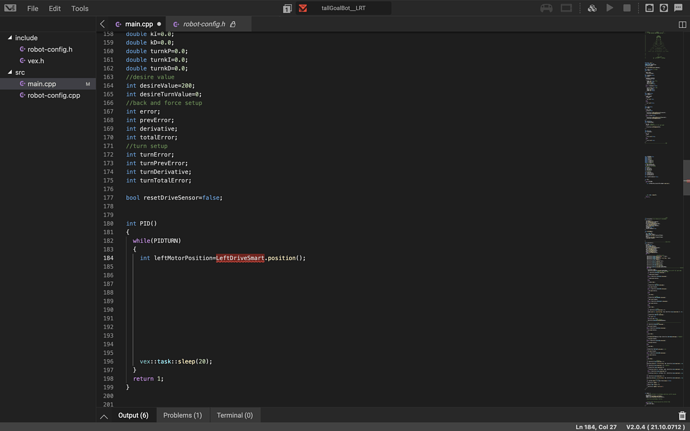The height and width of the screenshot is (431, 690).
Task: Click the Ln 184, Col 27 status indicator
Action: point(596,427)
